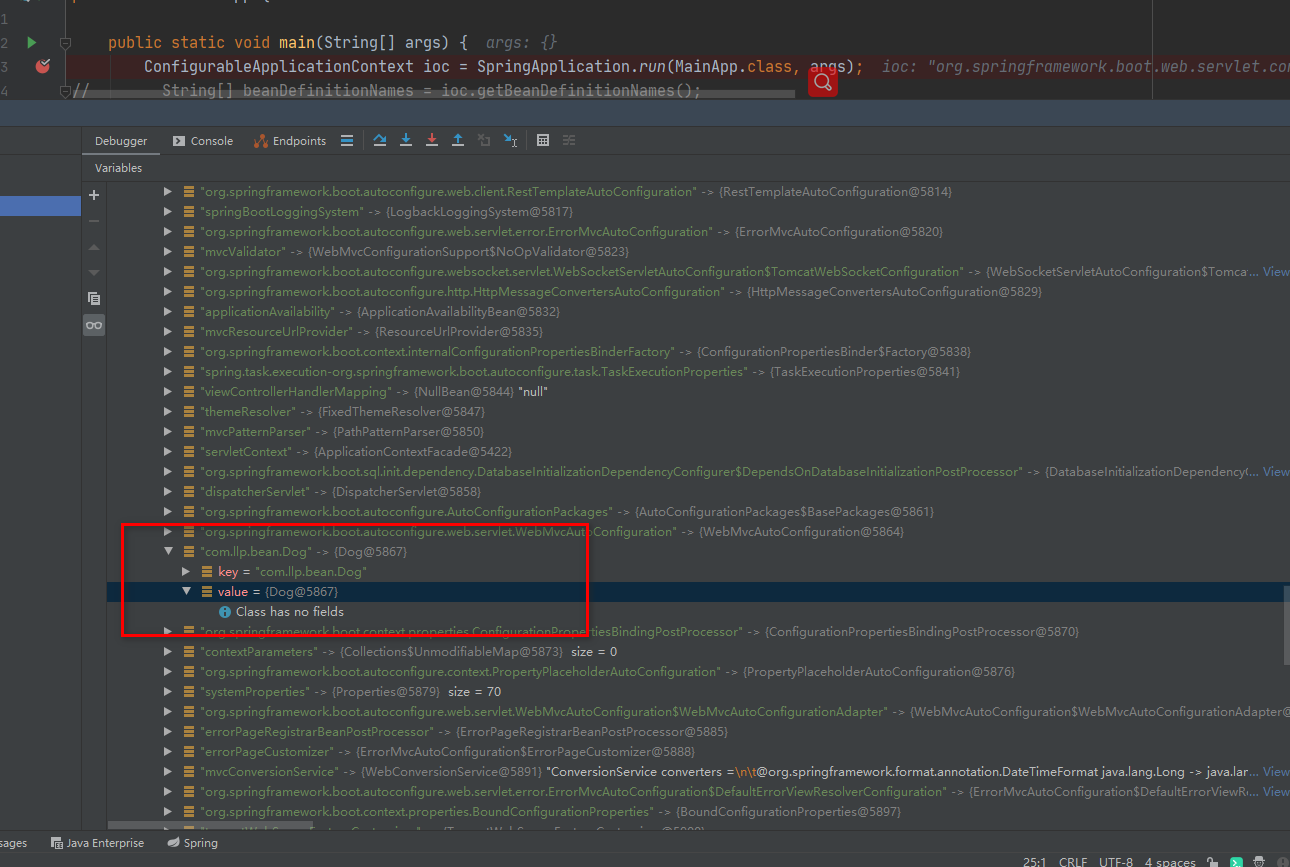Click View link on TomcatWebSocketConfiguration row
The image size is (1290, 867).
1276,271
